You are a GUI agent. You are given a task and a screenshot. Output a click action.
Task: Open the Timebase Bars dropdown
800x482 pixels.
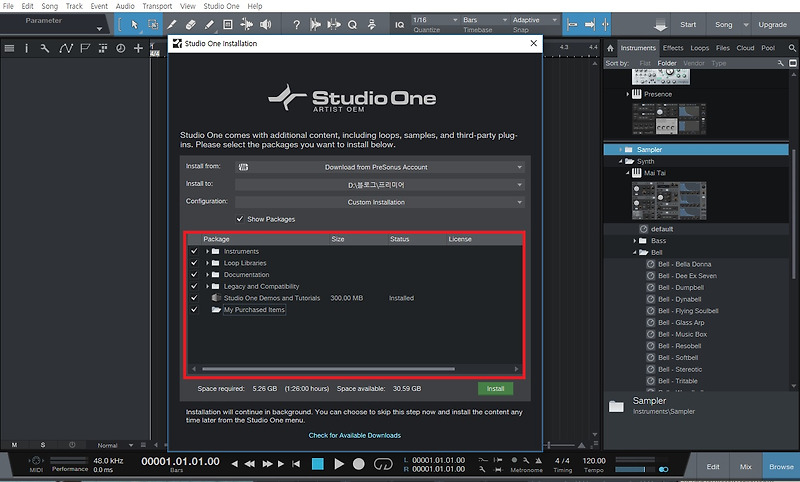[x=485, y=20]
